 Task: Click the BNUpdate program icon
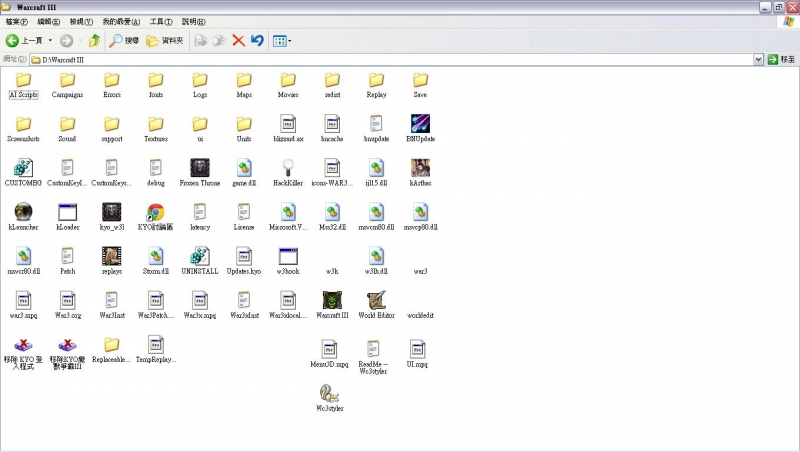click(x=421, y=124)
